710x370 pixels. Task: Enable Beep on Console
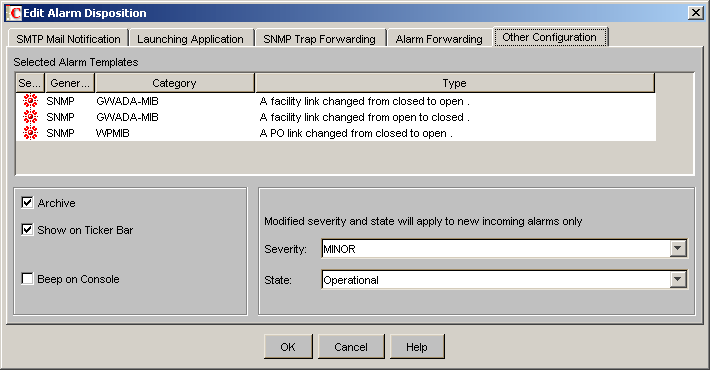(27, 279)
